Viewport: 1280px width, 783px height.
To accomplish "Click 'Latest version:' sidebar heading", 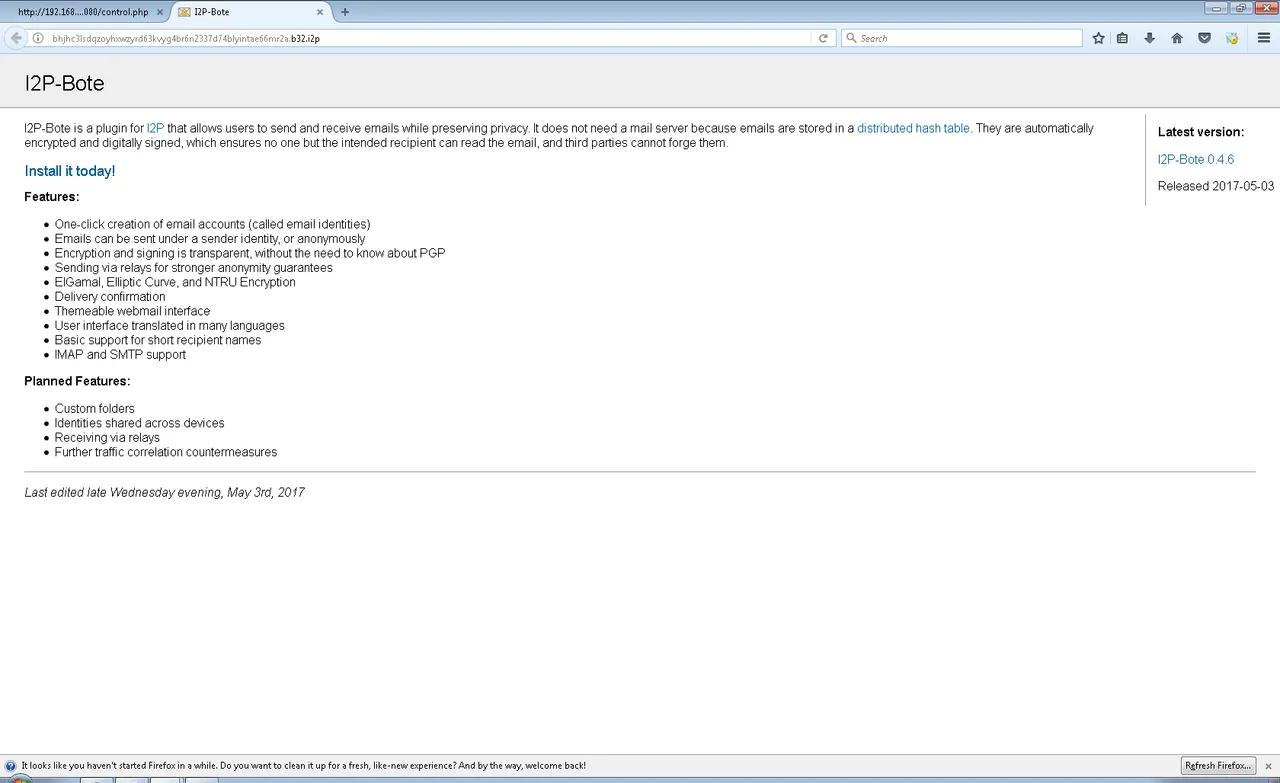I will 1201,132.
